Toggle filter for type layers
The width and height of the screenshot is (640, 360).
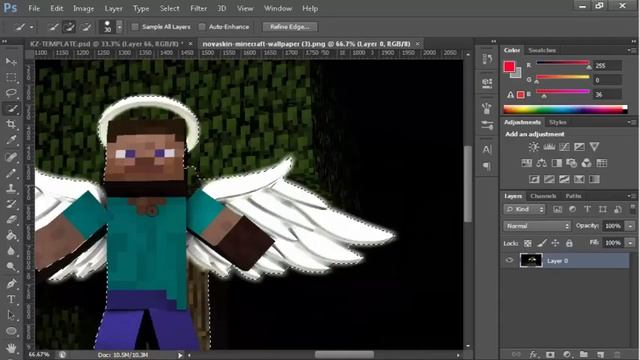[587, 209]
